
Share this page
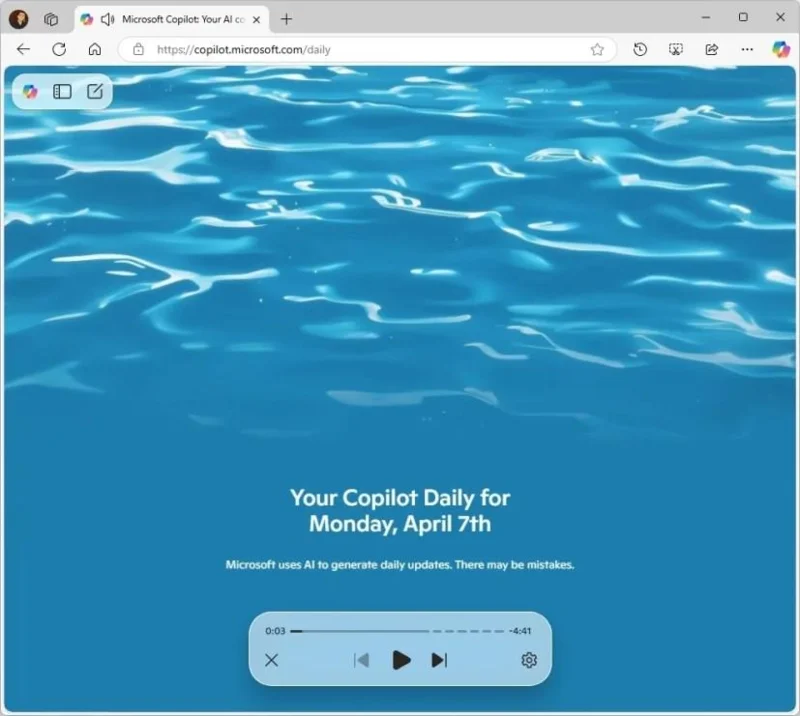point(711,50)
